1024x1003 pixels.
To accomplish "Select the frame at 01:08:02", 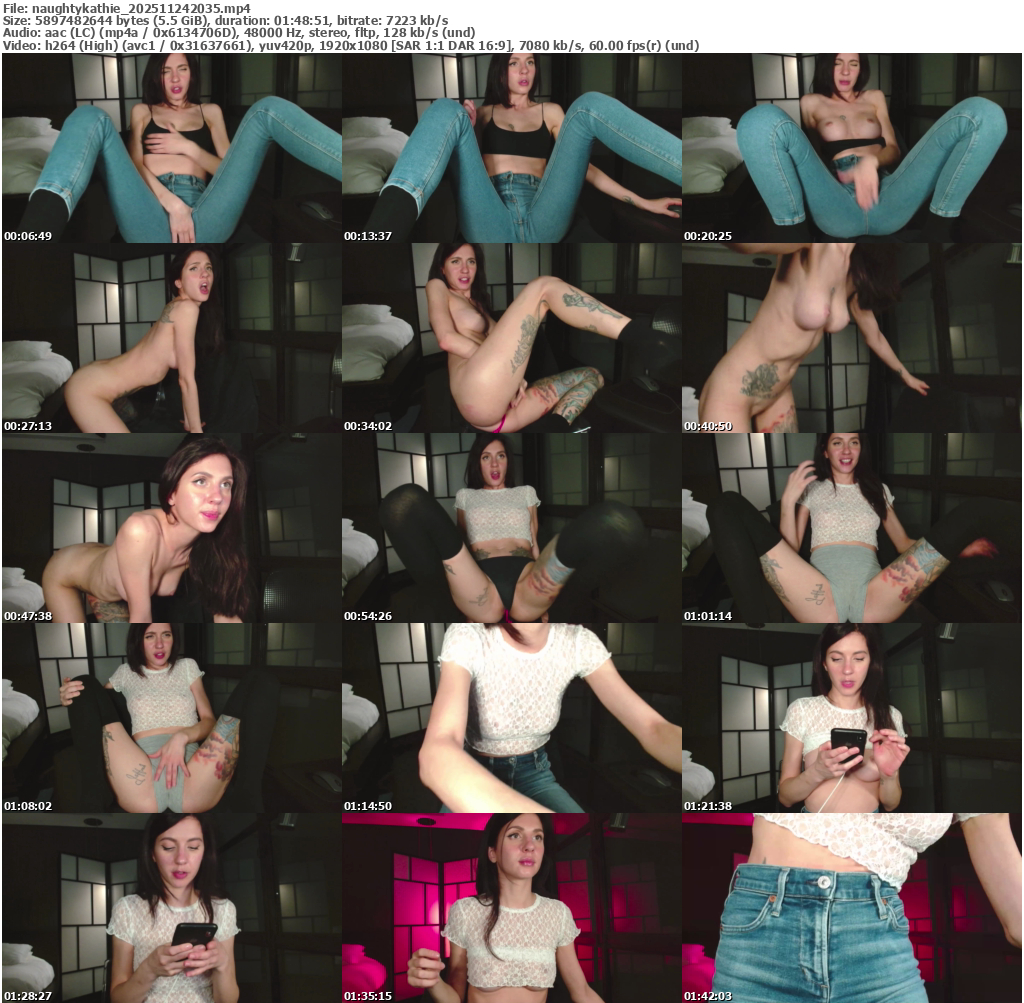I will pyautogui.click(x=171, y=718).
